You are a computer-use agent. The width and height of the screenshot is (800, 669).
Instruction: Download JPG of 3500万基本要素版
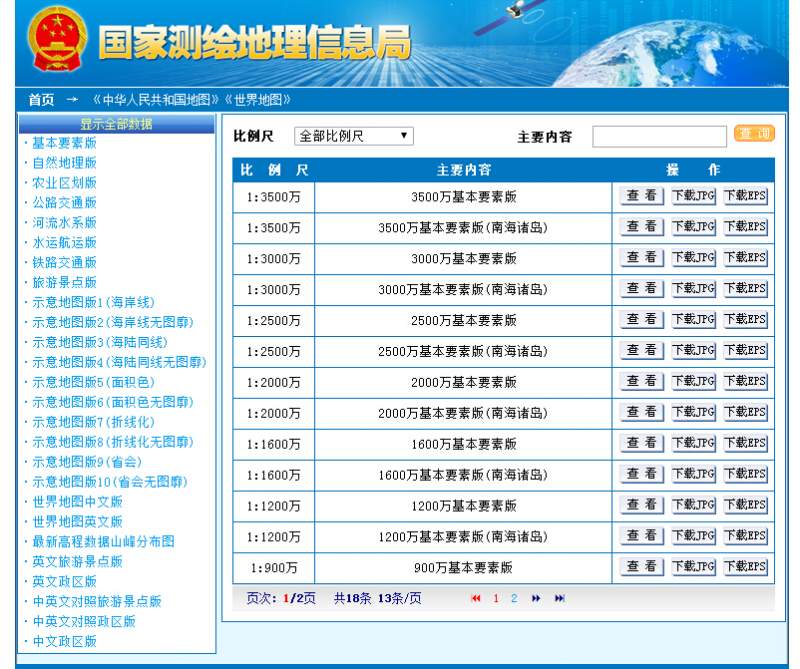(x=693, y=196)
